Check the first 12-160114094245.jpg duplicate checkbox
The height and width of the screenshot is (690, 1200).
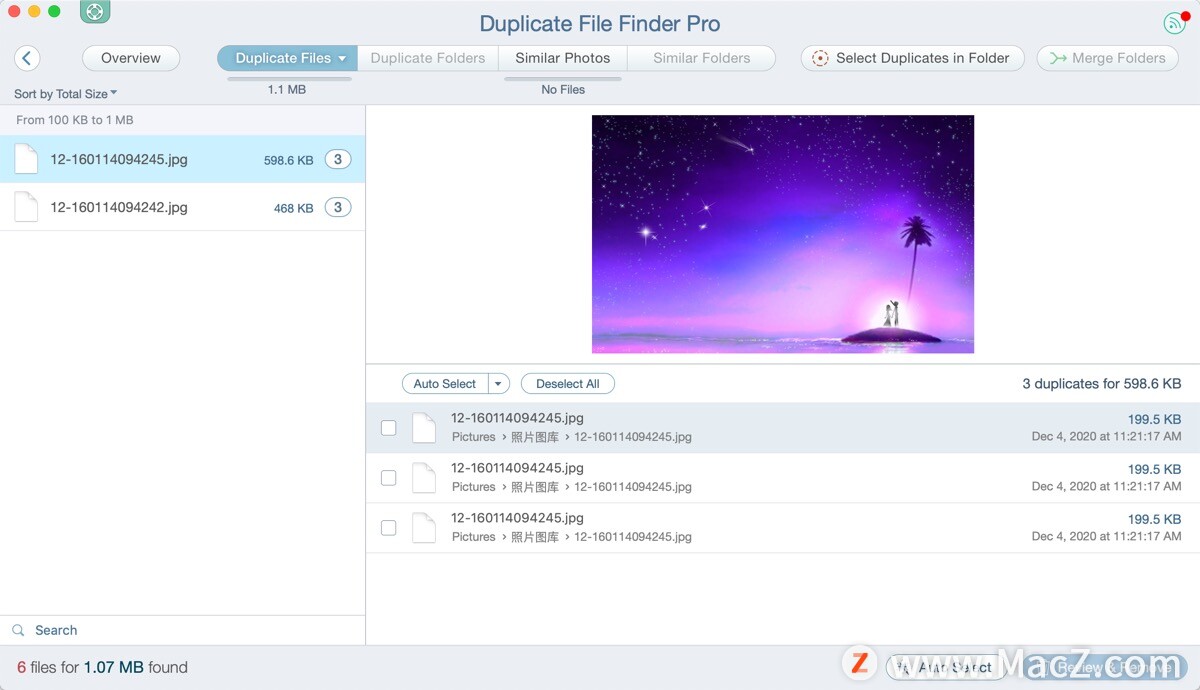388,428
